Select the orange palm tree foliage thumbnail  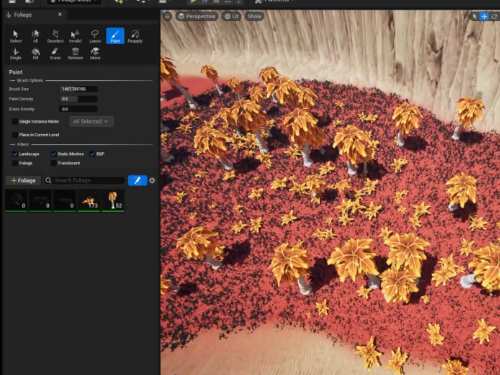(x=113, y=200)
